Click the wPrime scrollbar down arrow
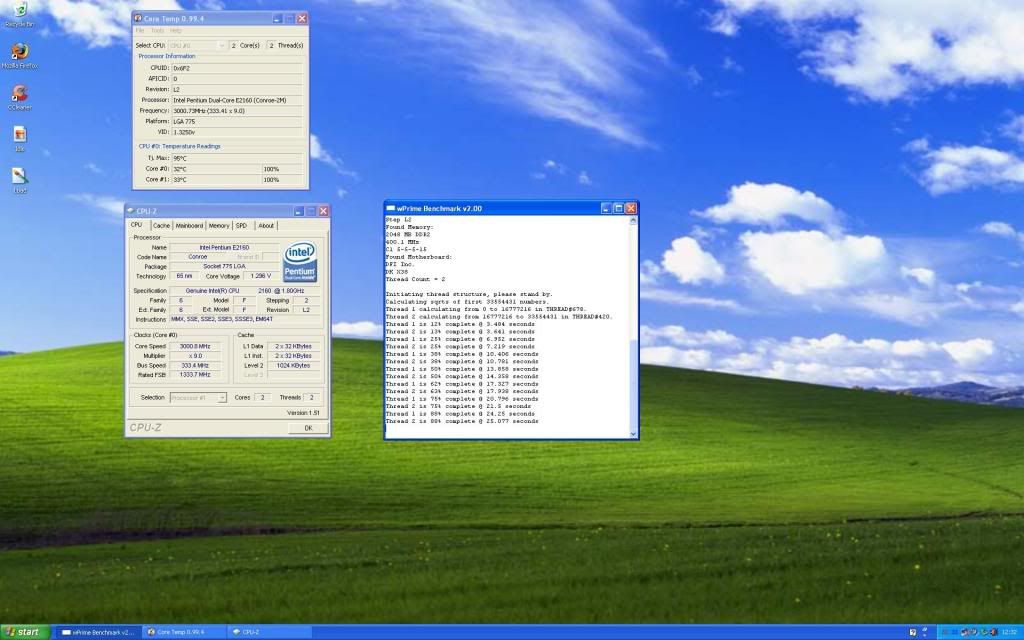The image size is (1024, 640). pos(633,434)
